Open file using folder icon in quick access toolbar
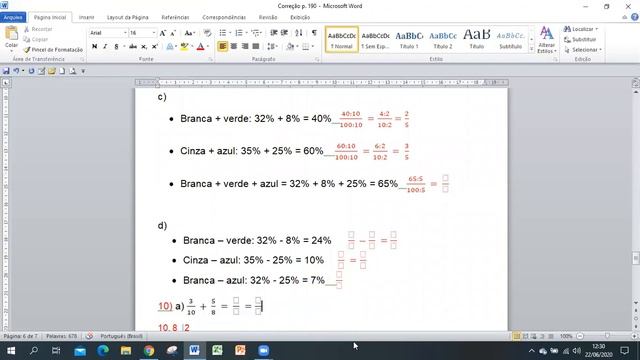Image resolution: width=640 pixels, height=360 pixels. click(51, 71)
